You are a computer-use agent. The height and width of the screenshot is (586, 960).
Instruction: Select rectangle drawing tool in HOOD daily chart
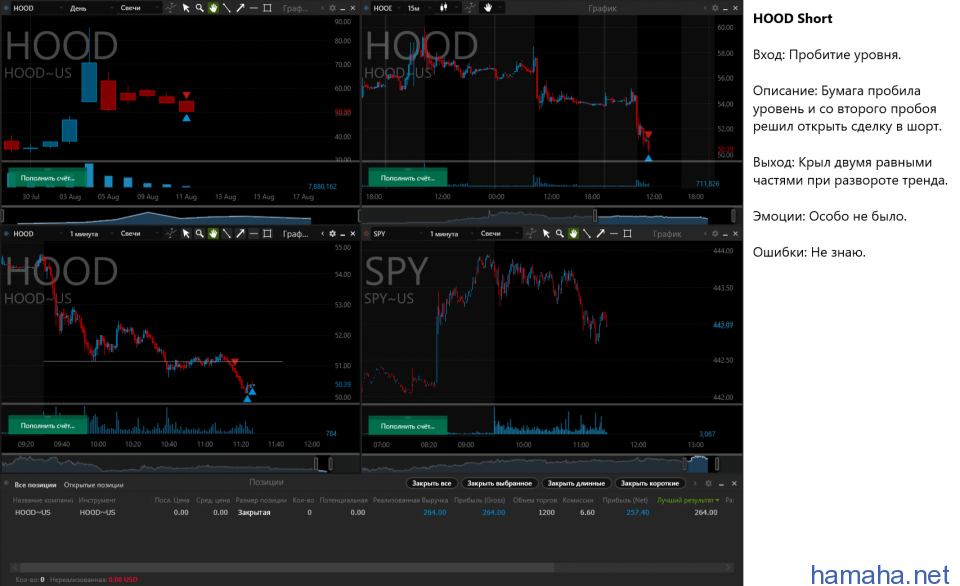[267, 8]
